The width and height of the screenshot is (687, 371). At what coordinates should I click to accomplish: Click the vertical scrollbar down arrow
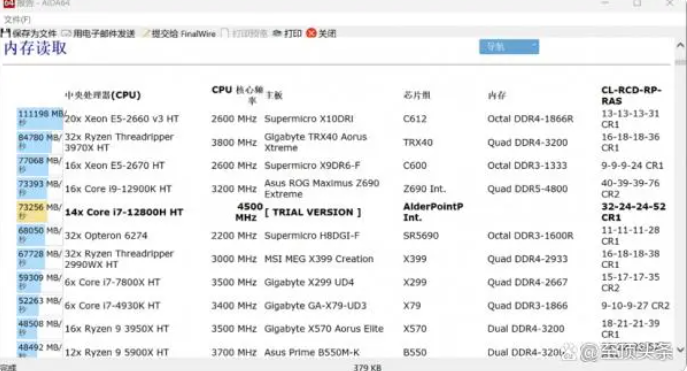point(680,350)
